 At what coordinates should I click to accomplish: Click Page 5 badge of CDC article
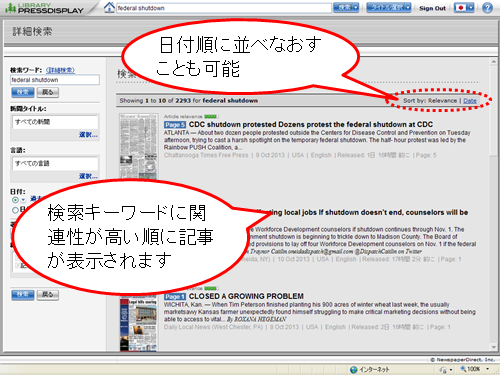coord(175,125)
